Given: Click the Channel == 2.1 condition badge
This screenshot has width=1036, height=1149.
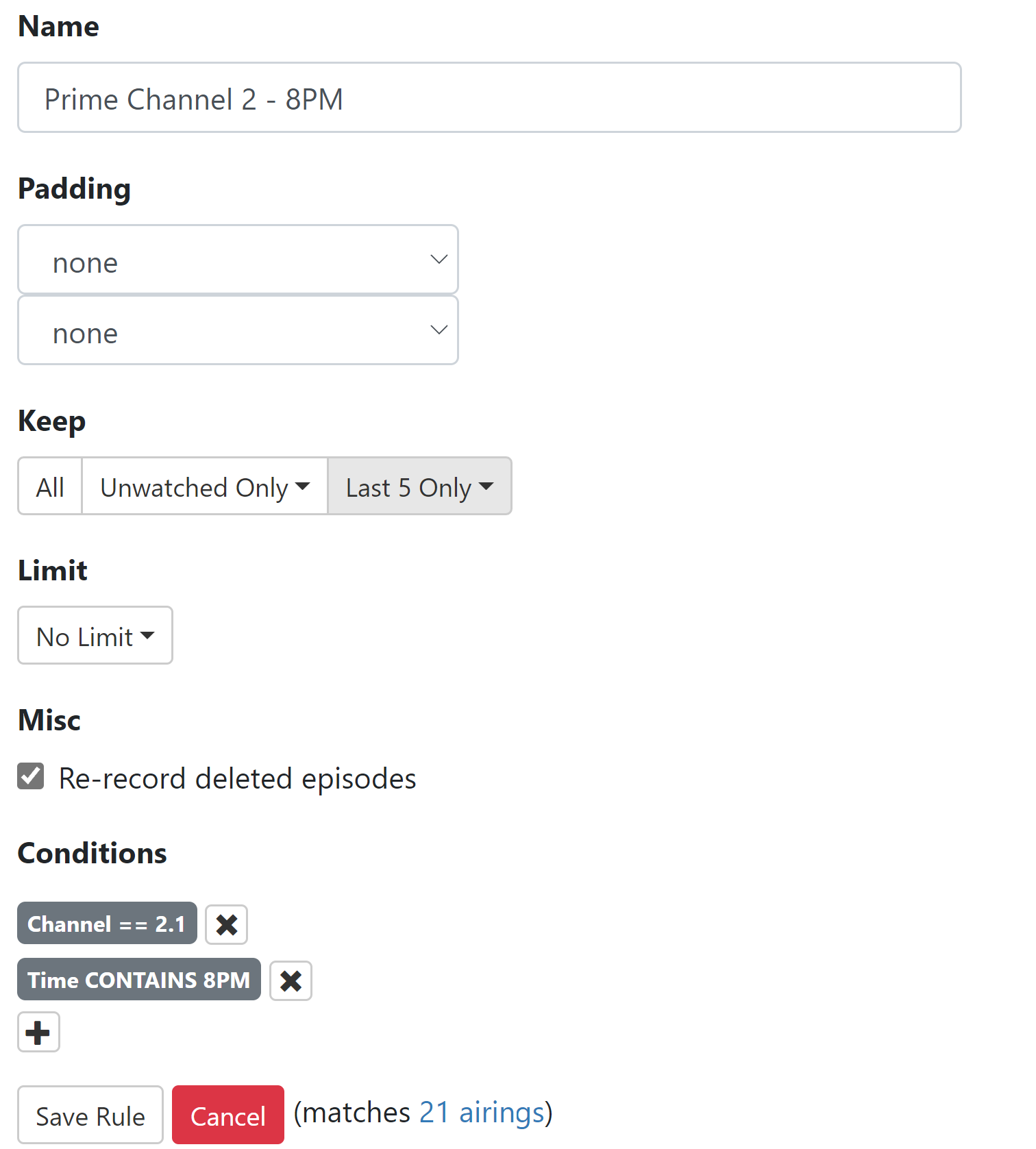Looking at the screenshot, I should tap(107, 924).
